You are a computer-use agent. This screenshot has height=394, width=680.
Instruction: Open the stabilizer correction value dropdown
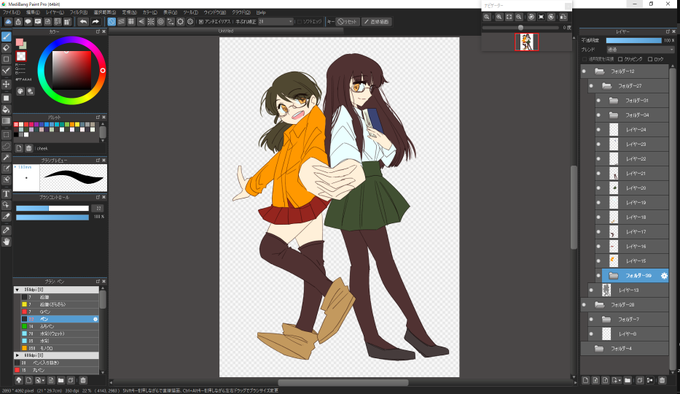(x=275, y=21)
